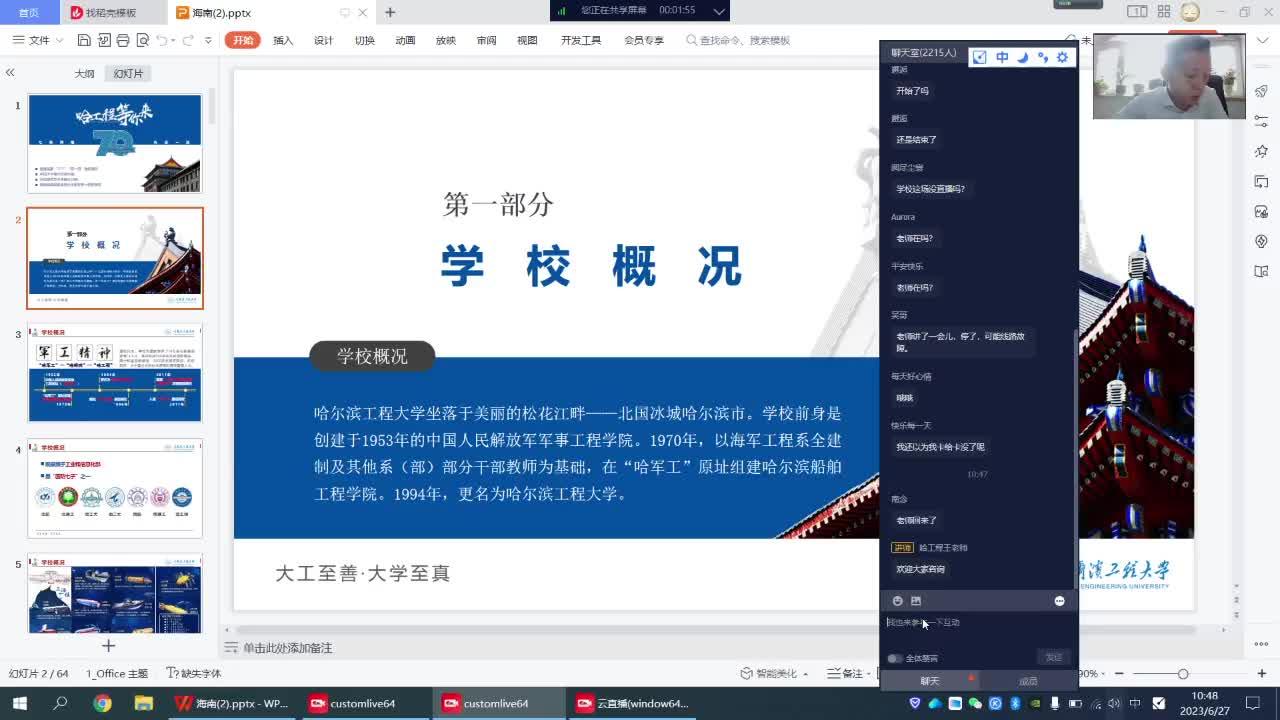Select the 动画 ribbon tab

[405, 40]
